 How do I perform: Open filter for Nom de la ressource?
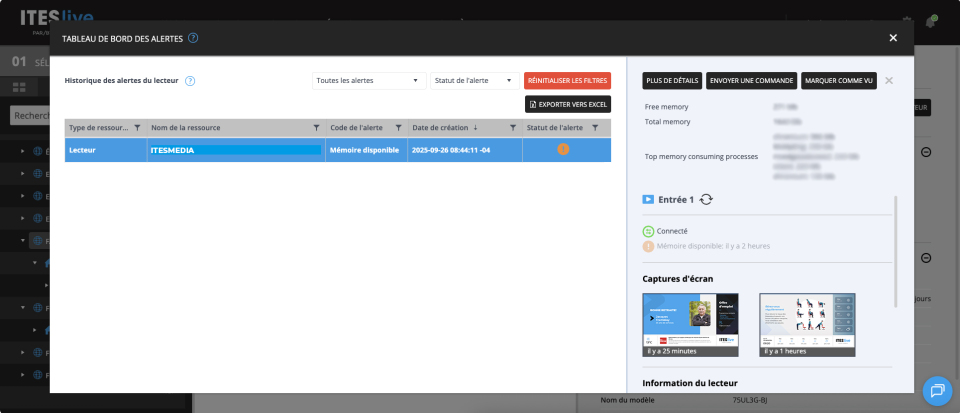(x=316, y=128)
